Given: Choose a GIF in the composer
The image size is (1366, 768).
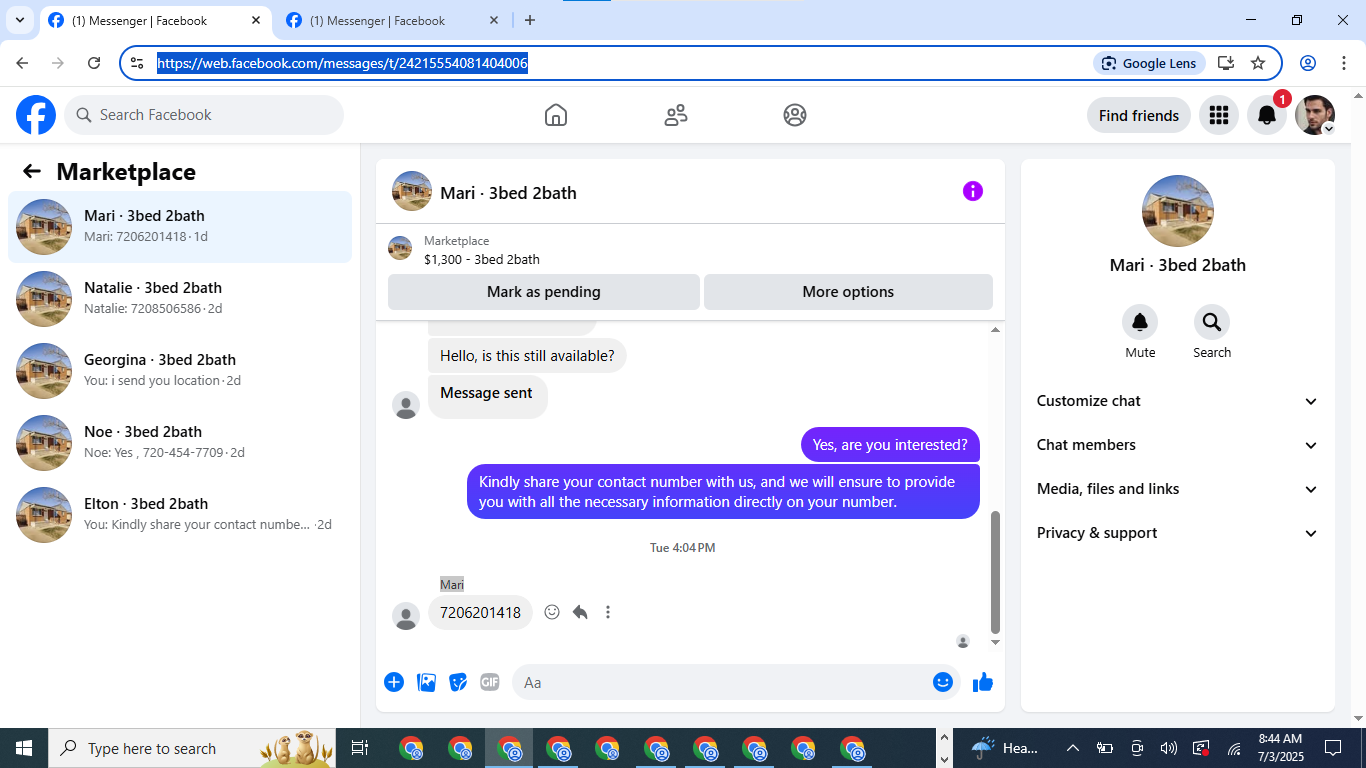Looking at the screenshot, I should click(489, 682).
